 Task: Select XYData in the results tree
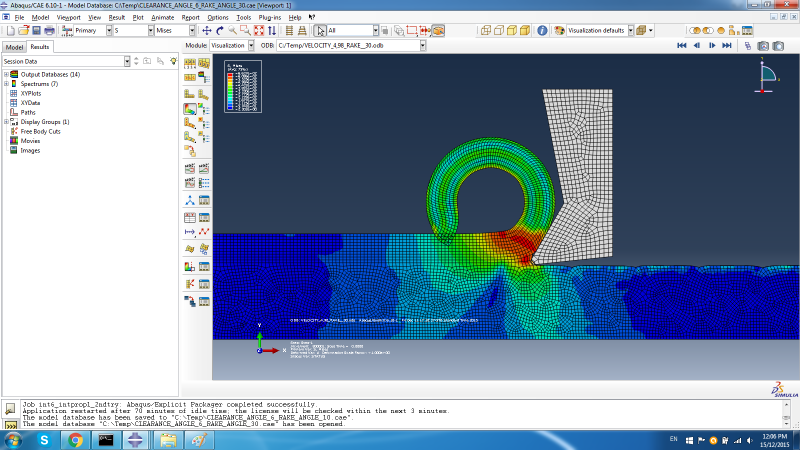[x=30, y=103]
